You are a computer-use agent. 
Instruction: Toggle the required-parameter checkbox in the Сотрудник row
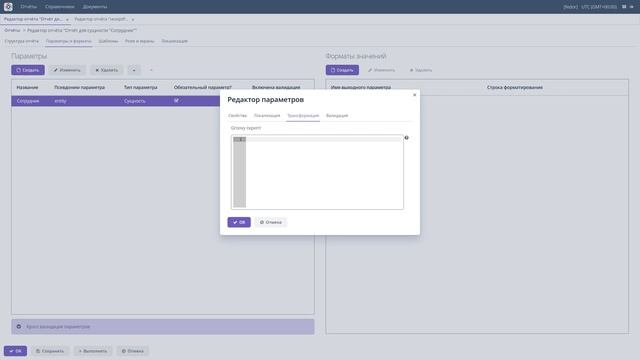click(x=176, y=100)
